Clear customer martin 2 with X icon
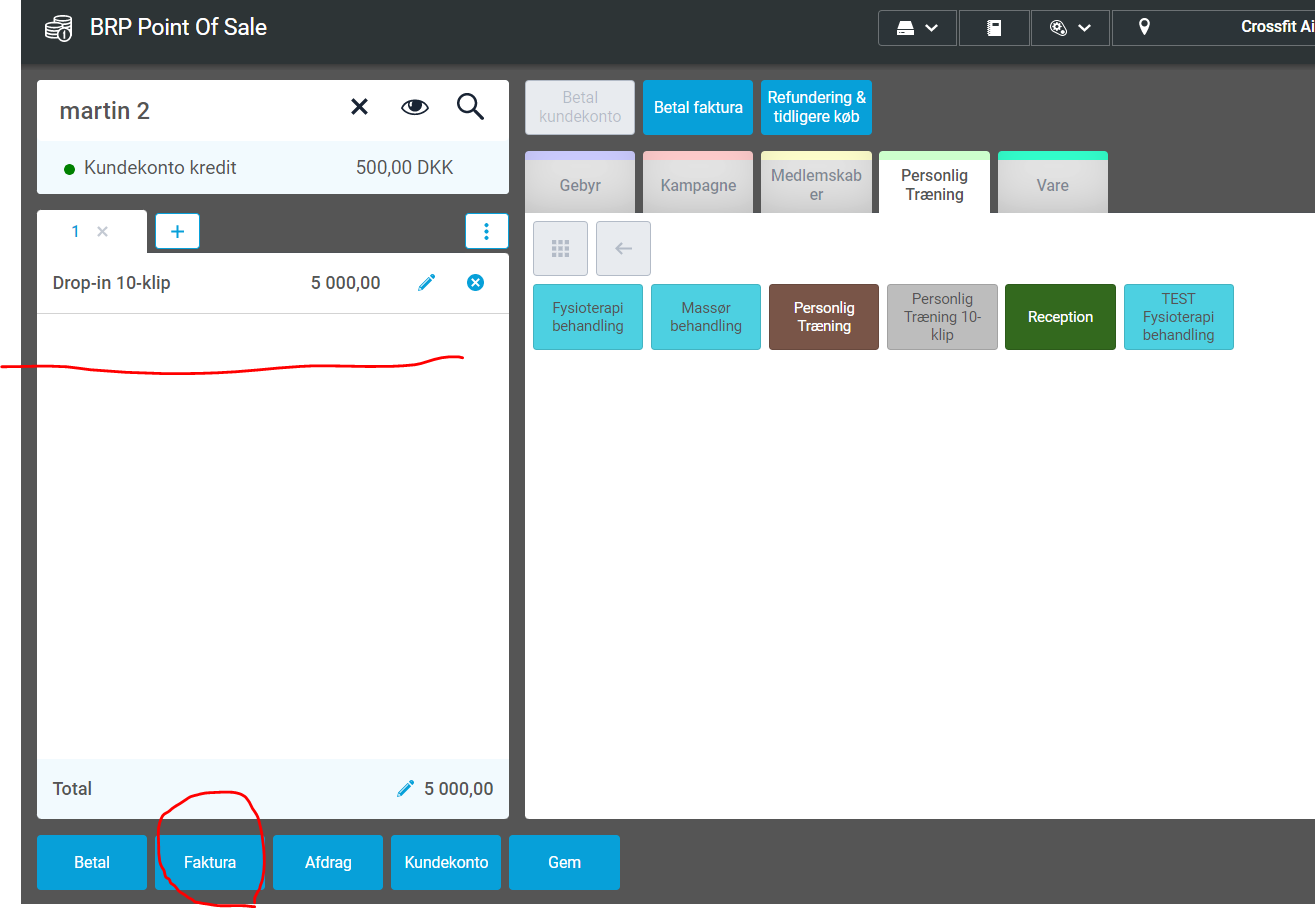This screenshot has height=908, width=1315. [x=359, y=107]
